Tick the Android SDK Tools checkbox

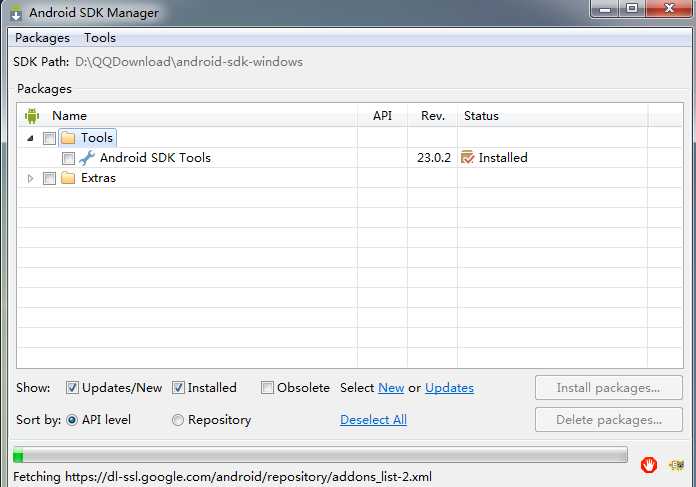(68, 158)
